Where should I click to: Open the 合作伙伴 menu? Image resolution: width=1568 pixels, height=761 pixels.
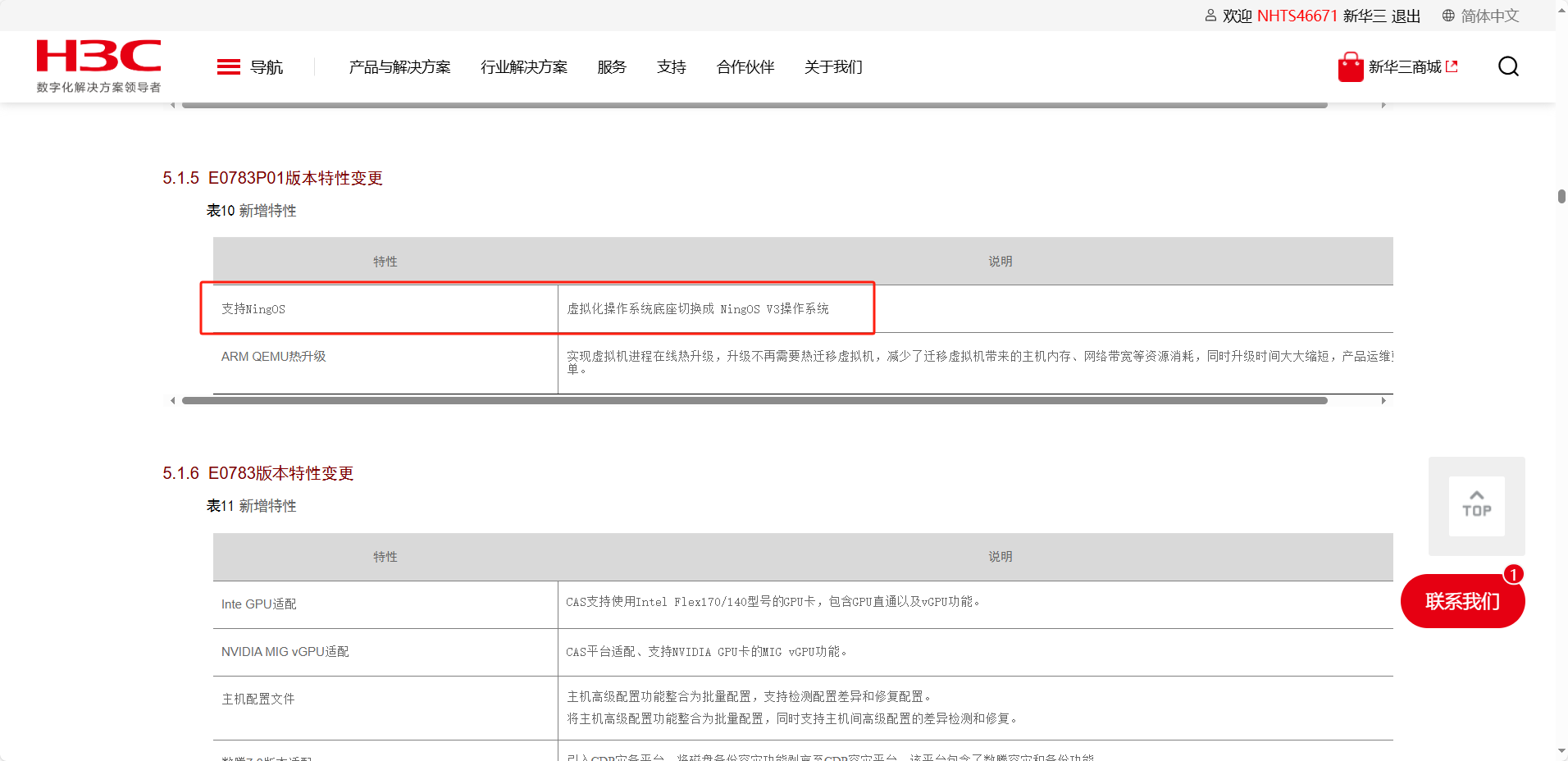(745, 67)
